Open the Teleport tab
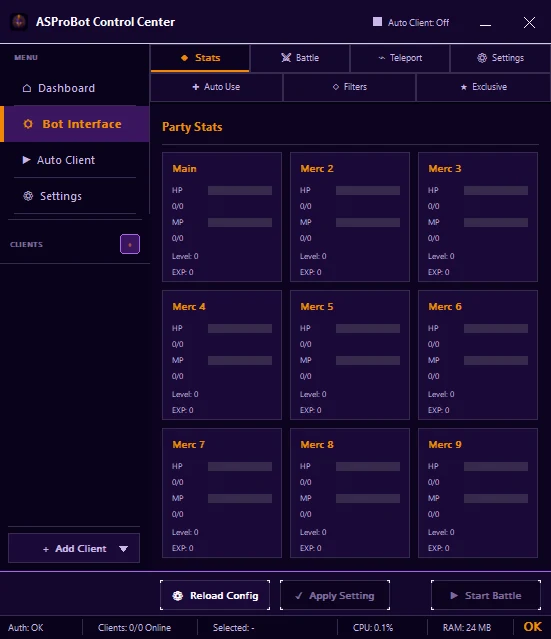 click(400, 58)
